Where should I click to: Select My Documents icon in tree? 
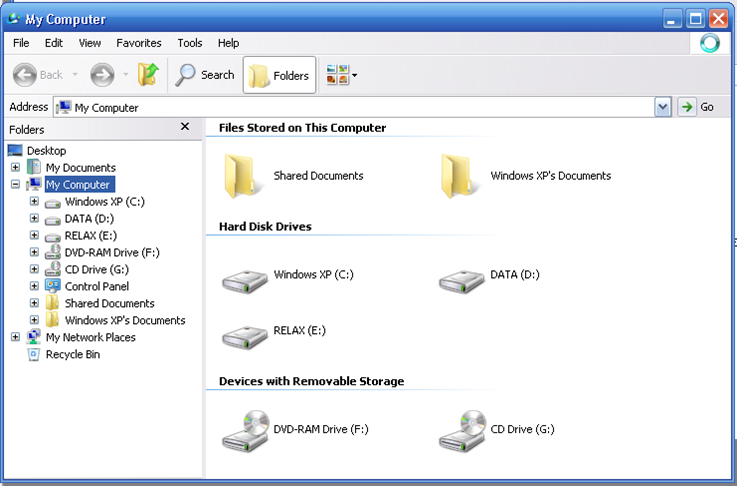point(34,167)
